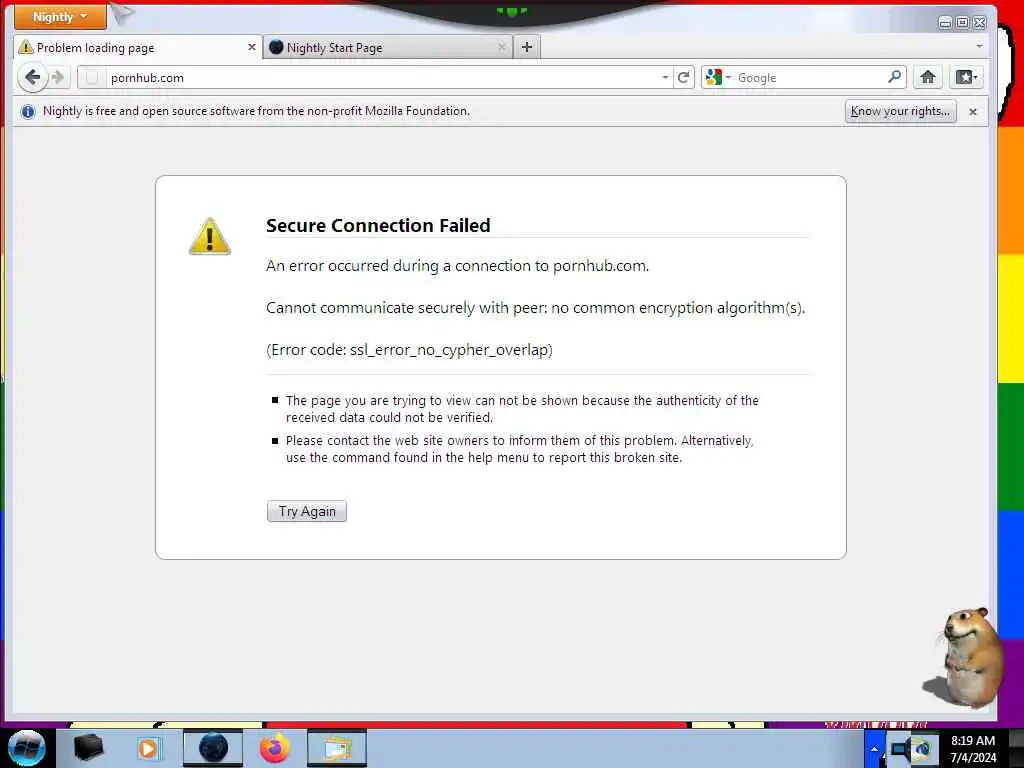
Task: Click the search magnifier icon
Action: point(895,77)
